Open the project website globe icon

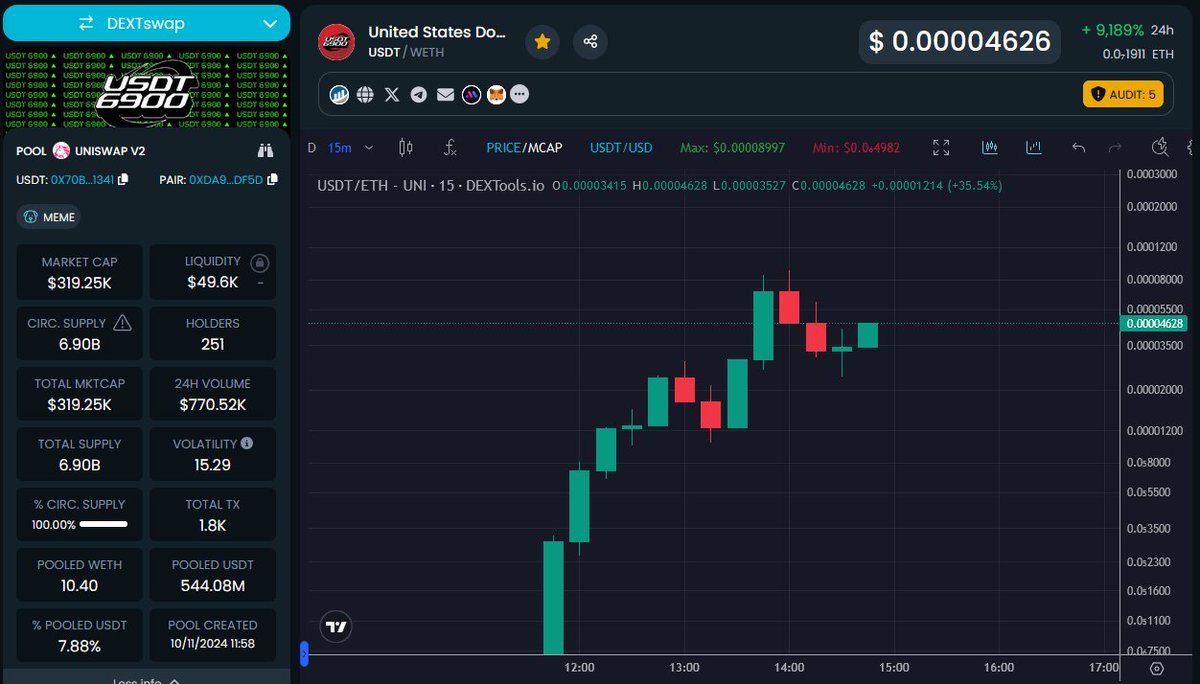[x=365, y=95]
